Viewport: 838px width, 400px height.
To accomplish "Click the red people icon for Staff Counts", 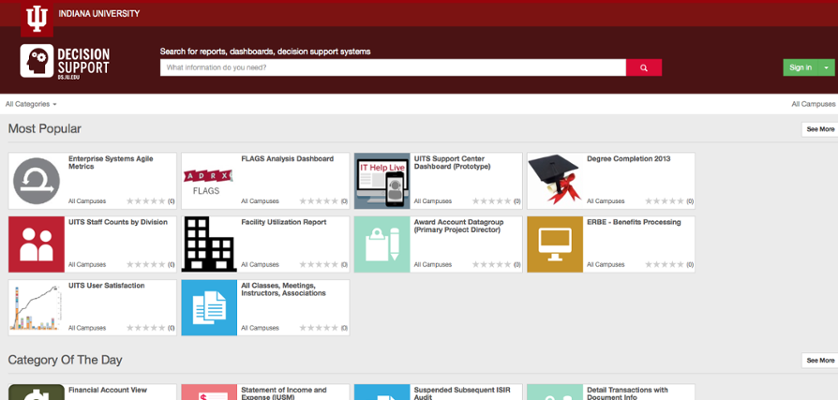I will point(36,244).
